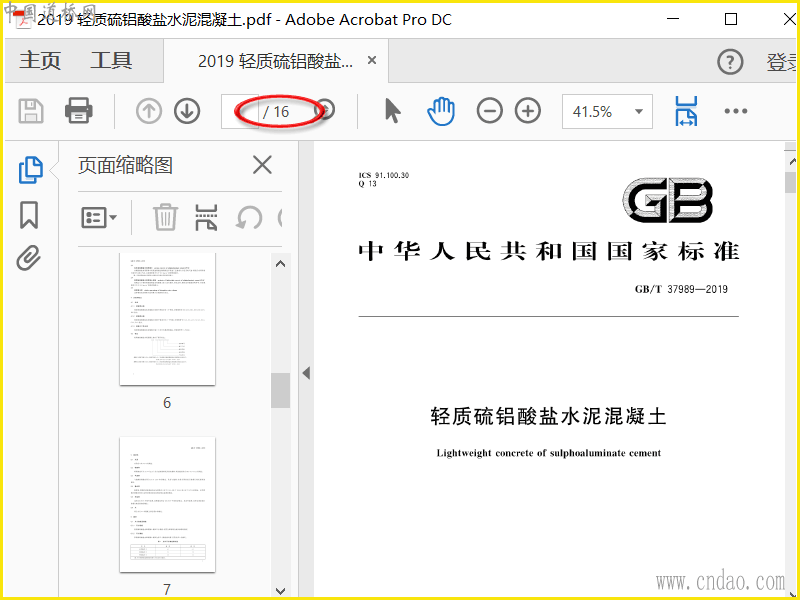Viewport: 800px width, 600px height.
Task: Open the zoom level 41.5% dropdown
Action: click(x=638, y=111)
